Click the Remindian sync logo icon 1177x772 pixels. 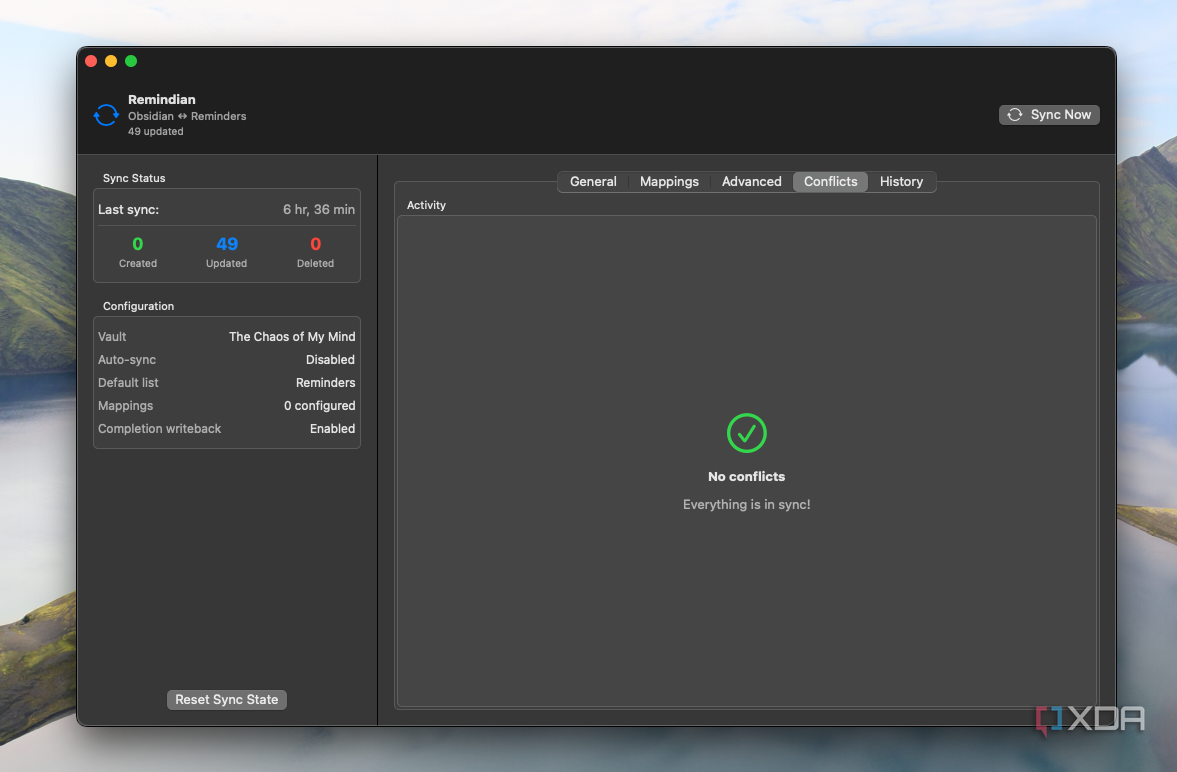(x=106, y=115)
